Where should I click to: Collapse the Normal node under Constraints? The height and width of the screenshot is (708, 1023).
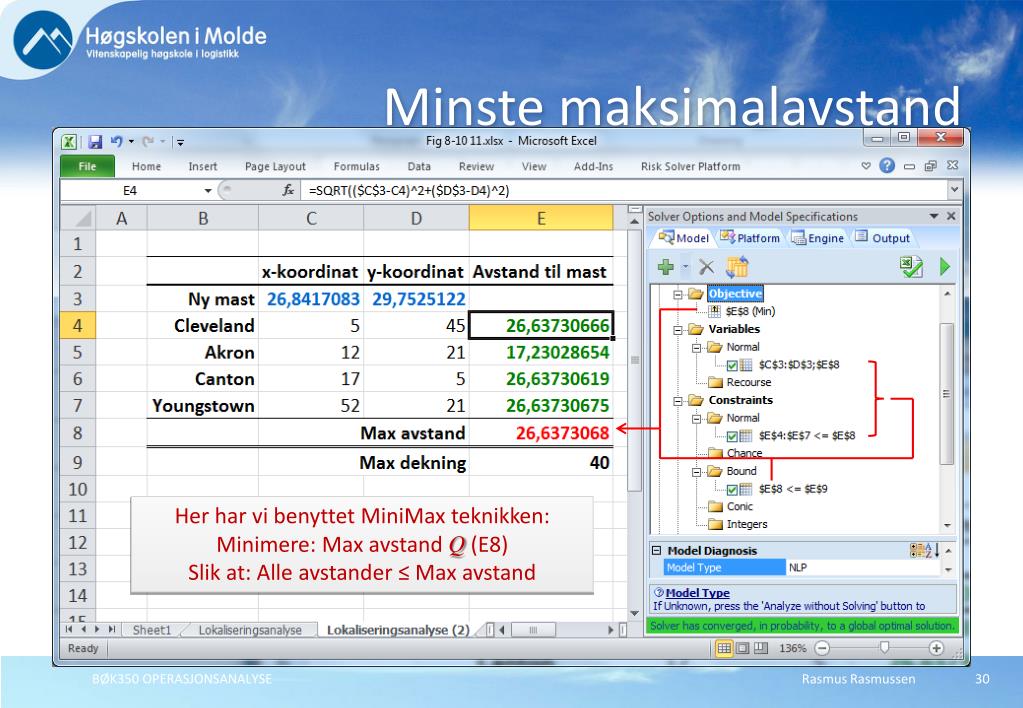point(696,418)
